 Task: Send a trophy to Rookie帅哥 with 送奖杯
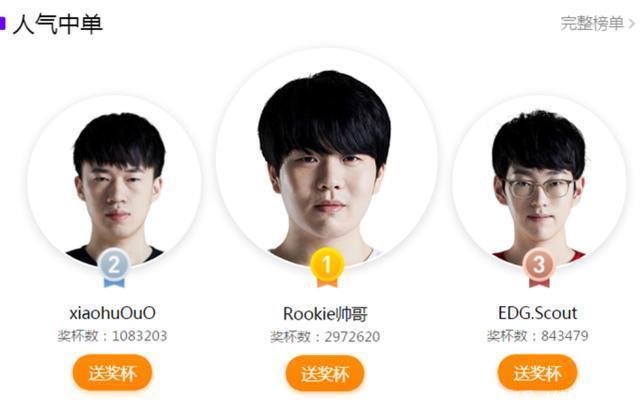click(325, 373)
